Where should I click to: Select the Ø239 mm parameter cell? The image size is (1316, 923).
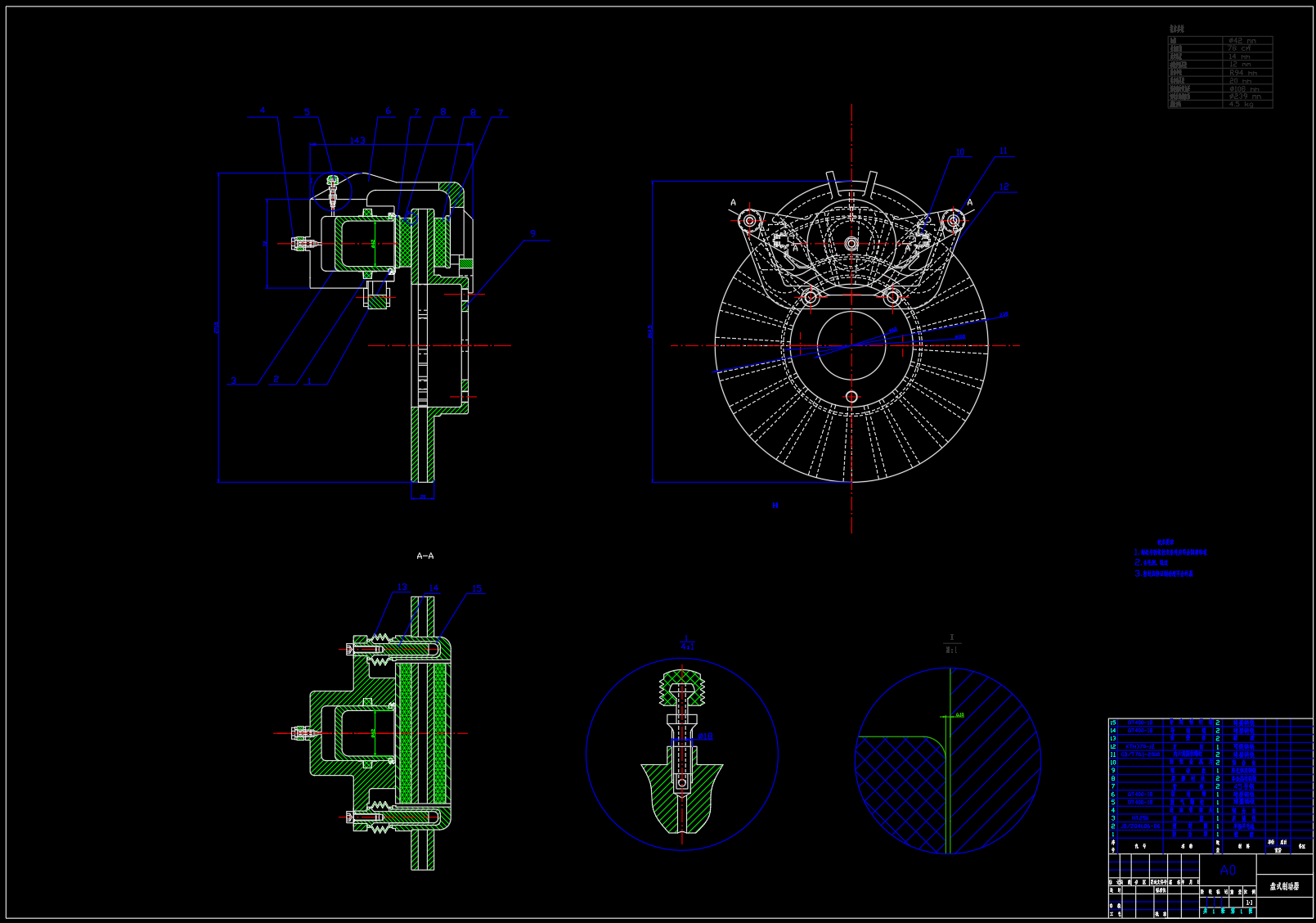(1245, 97)
